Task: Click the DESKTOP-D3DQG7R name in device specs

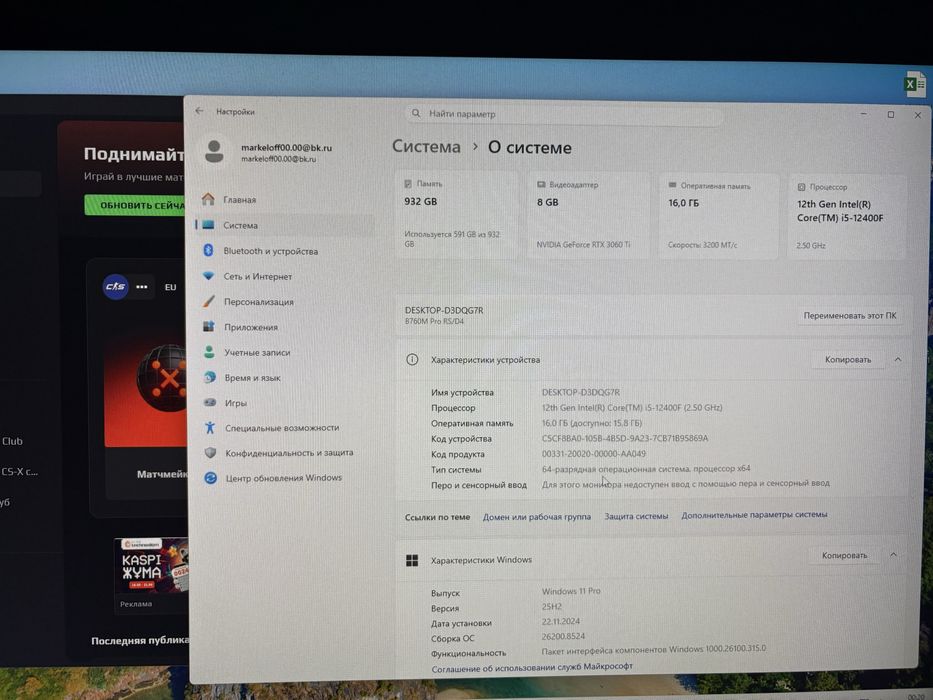Action: [580, 392]
